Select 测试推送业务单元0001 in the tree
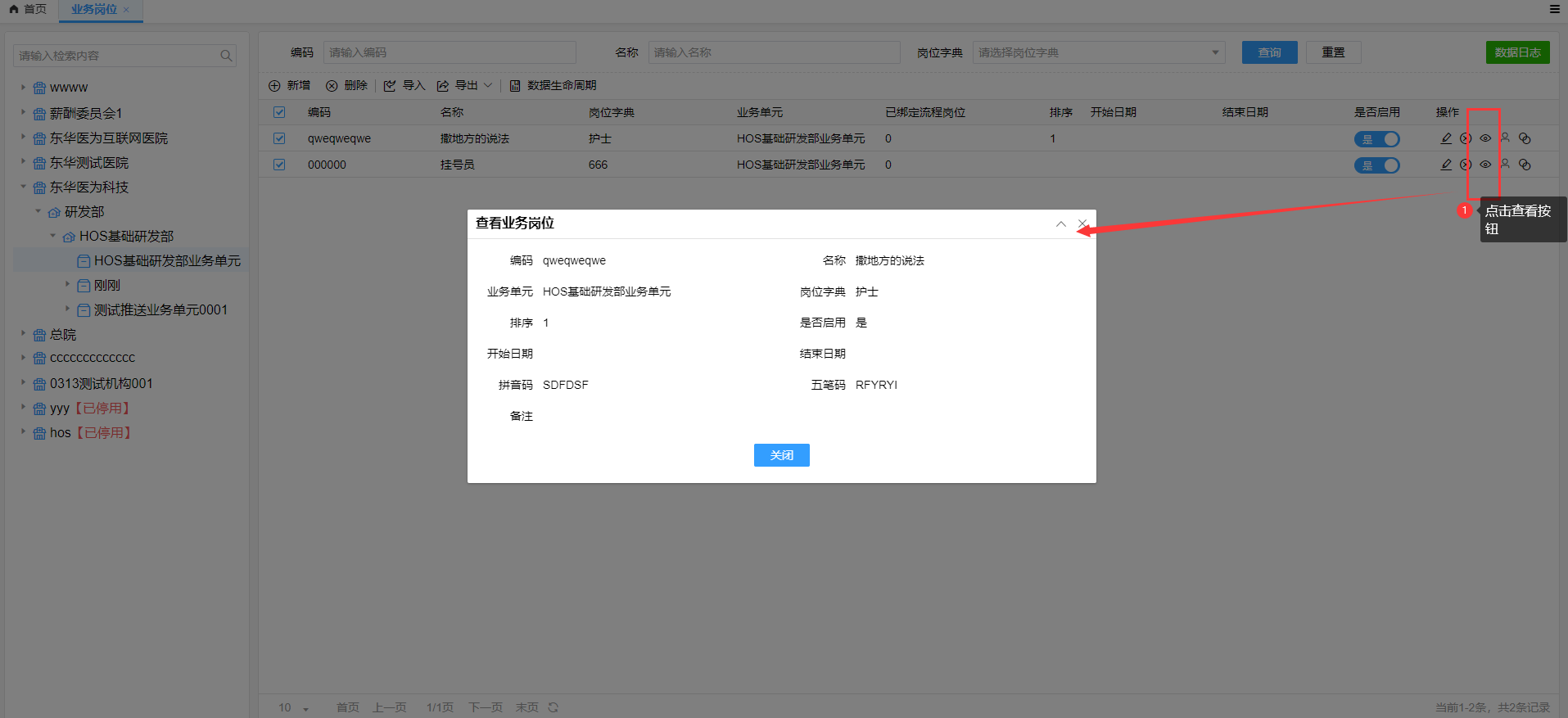 [160, 309]
